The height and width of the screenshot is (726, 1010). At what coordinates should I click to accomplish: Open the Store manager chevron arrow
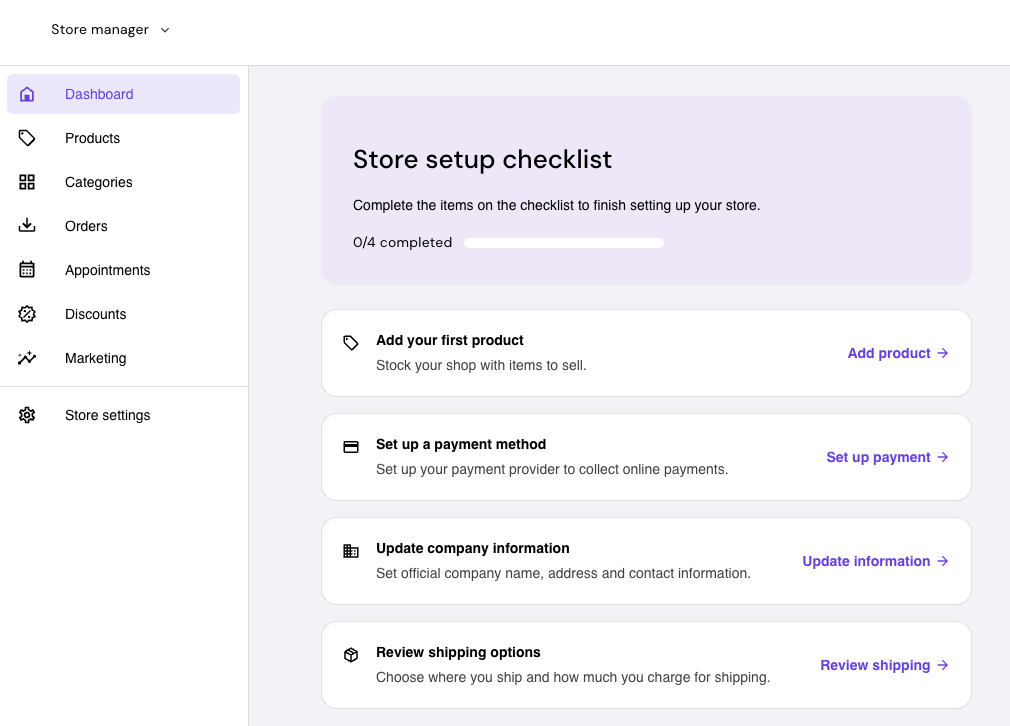point(164,29)
